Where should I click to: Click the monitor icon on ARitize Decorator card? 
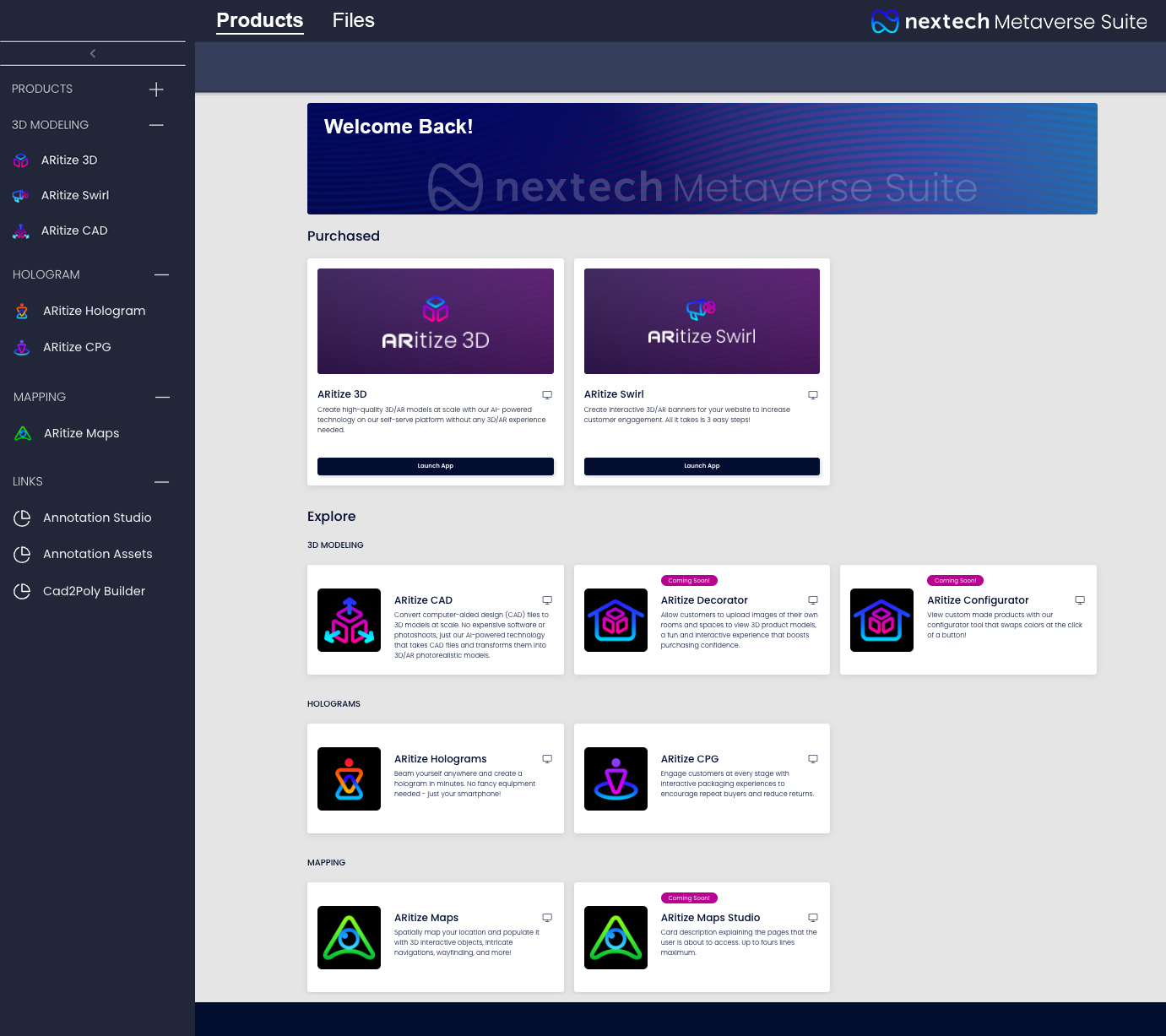(813, 600)
